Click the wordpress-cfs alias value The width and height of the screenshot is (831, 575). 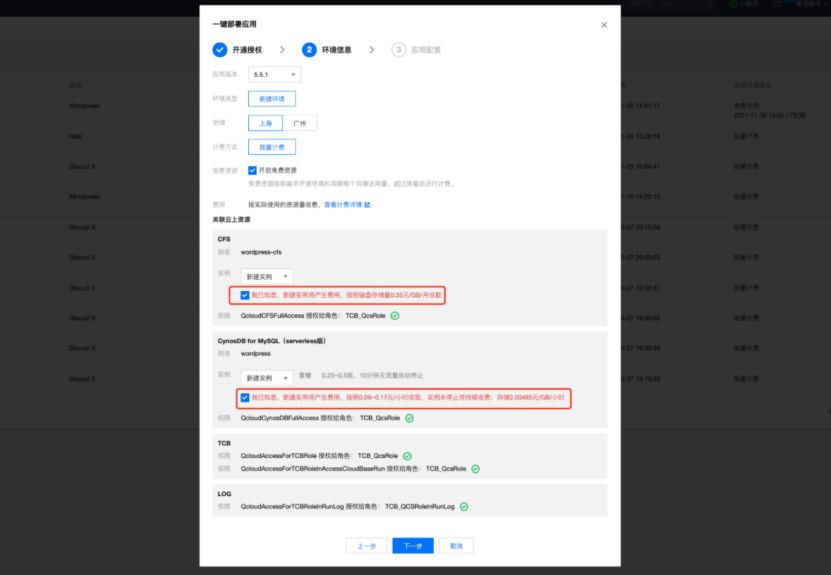261,252
